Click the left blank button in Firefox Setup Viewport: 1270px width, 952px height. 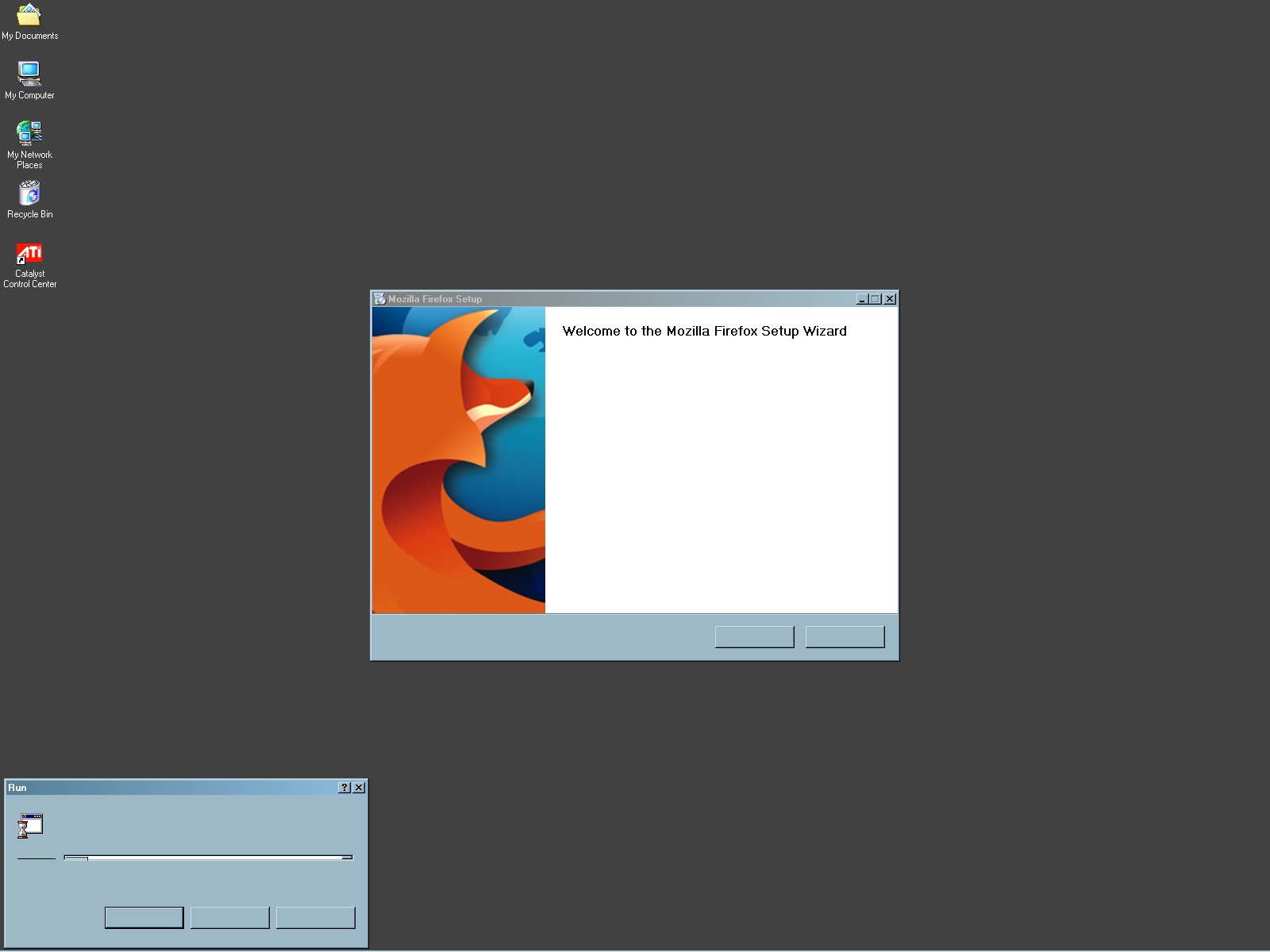755,637
